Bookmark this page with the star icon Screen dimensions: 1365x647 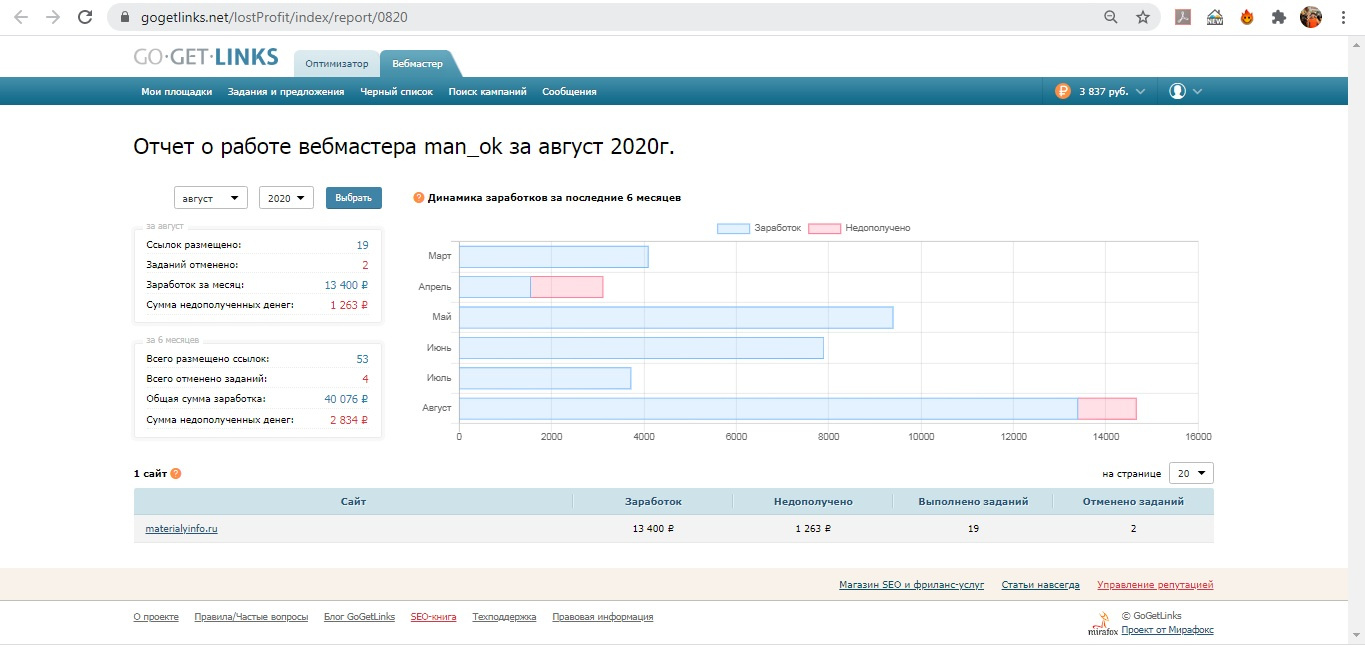pyautogui.click(x=1142, y=17)
